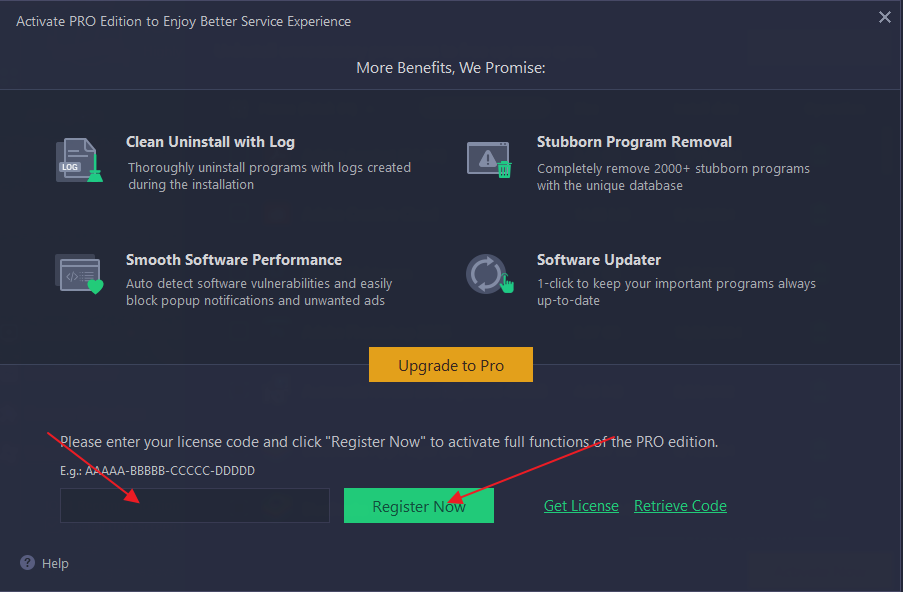The width and height of the screenshot is (903, 592).
Task: Click the Help question mark icon
Action: point(27,563)
